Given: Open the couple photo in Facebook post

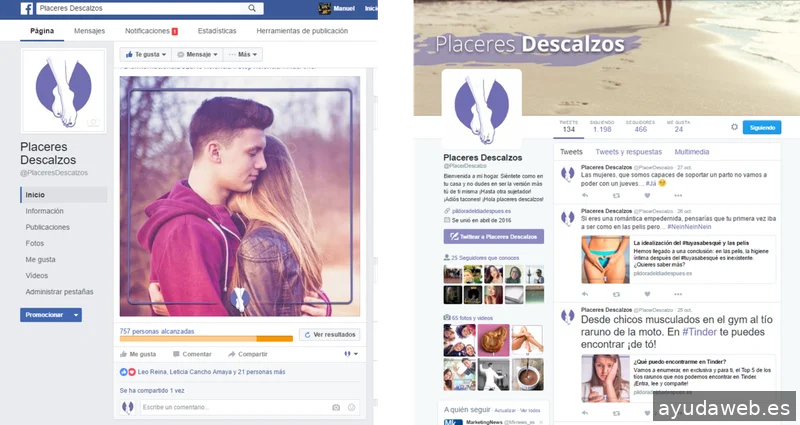Looking at the screenshot, I should point(240,196).
